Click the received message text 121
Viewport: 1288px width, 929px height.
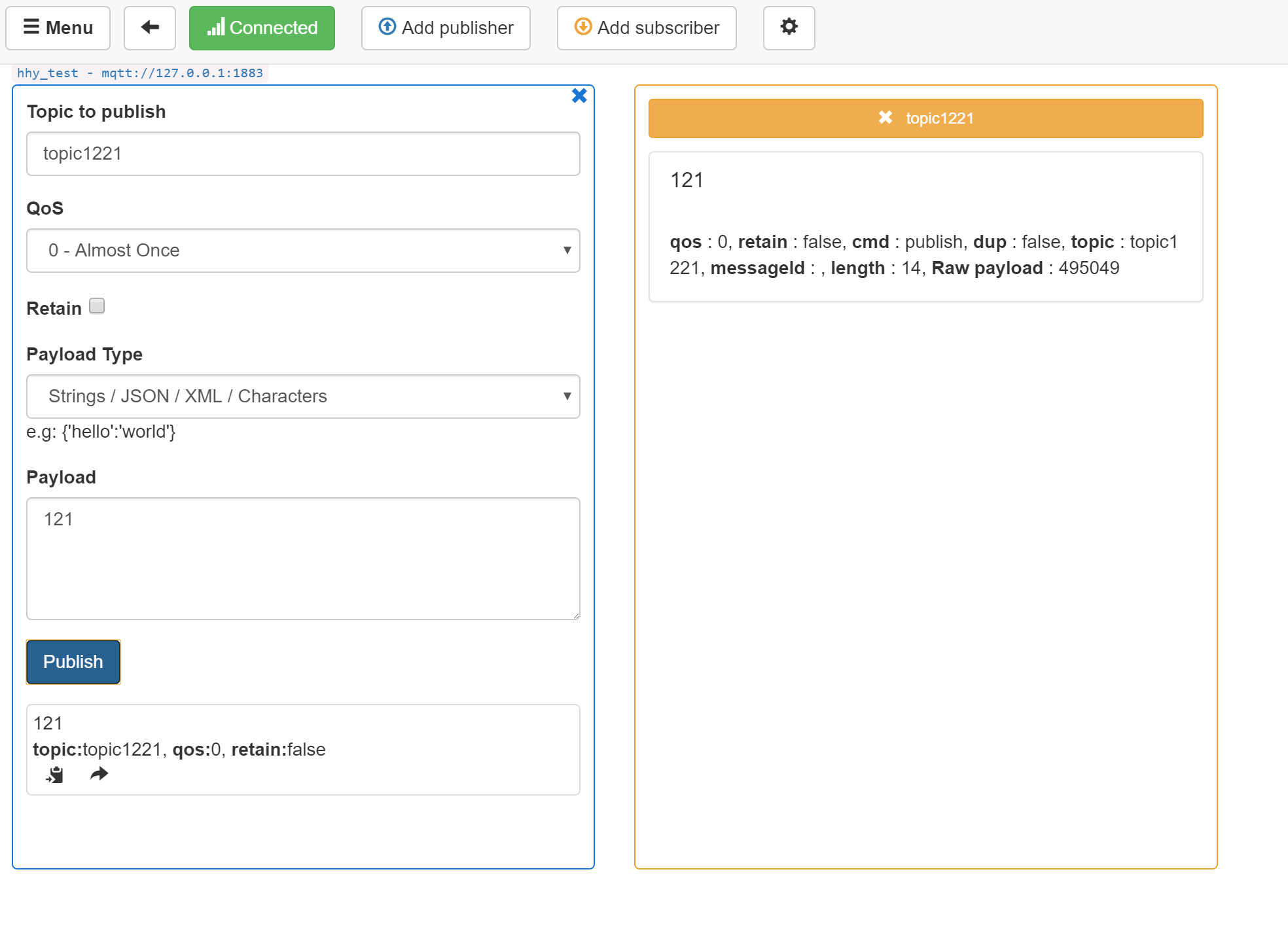[687, 181]
